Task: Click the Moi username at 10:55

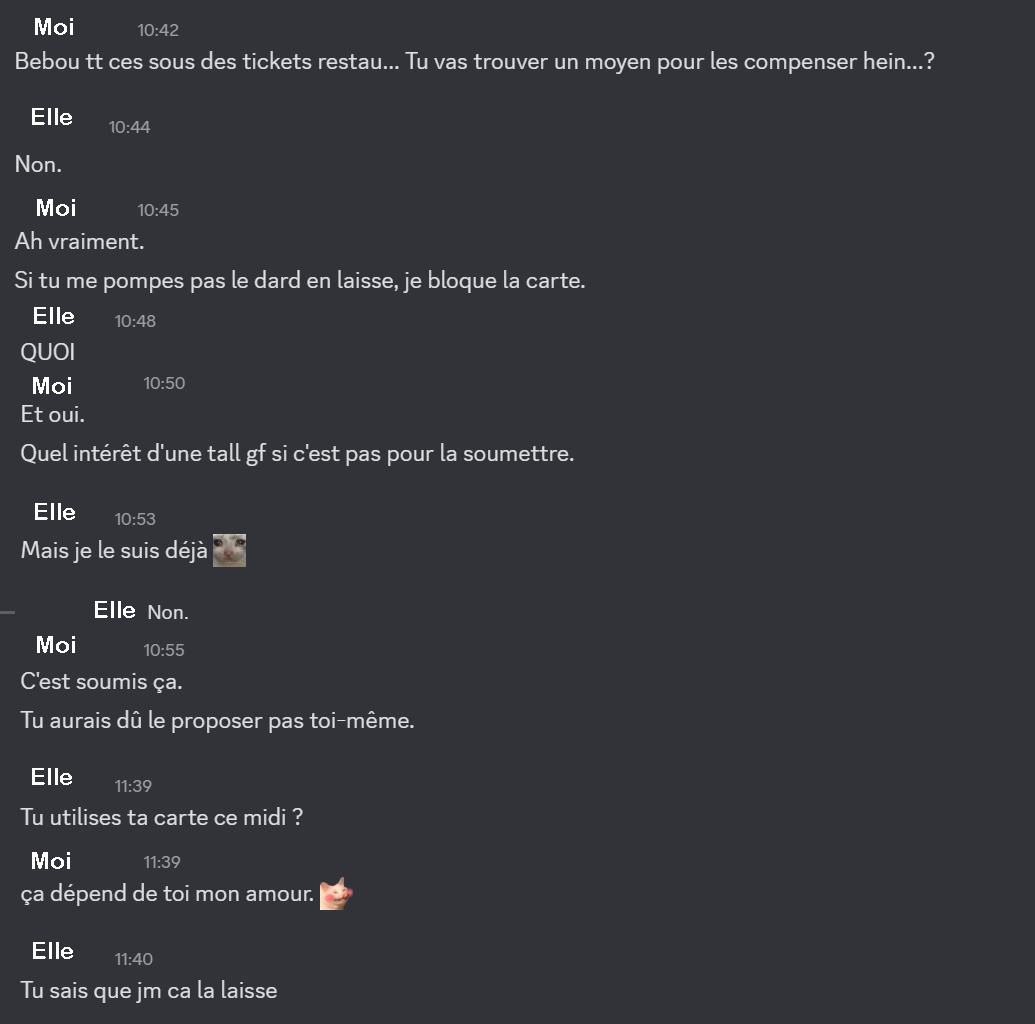Action: tap(56, 645)
